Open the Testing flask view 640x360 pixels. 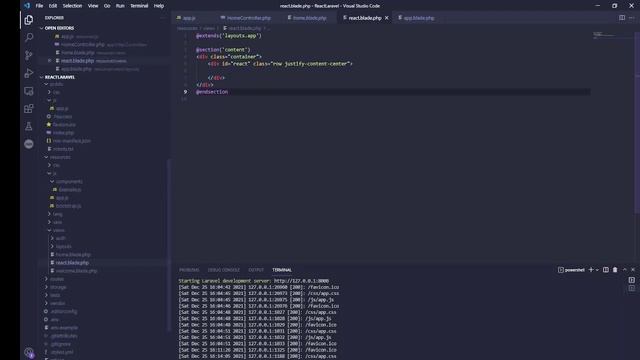tap(29, 127)
